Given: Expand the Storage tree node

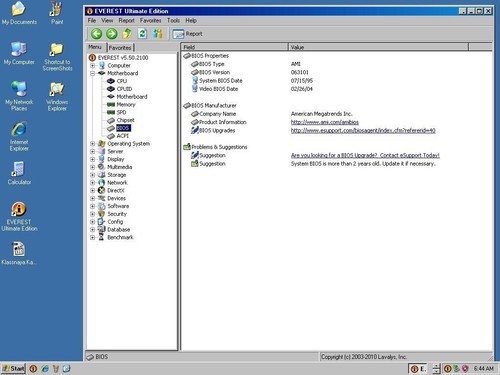Looking at the screenshot, I should click(93, 175).
